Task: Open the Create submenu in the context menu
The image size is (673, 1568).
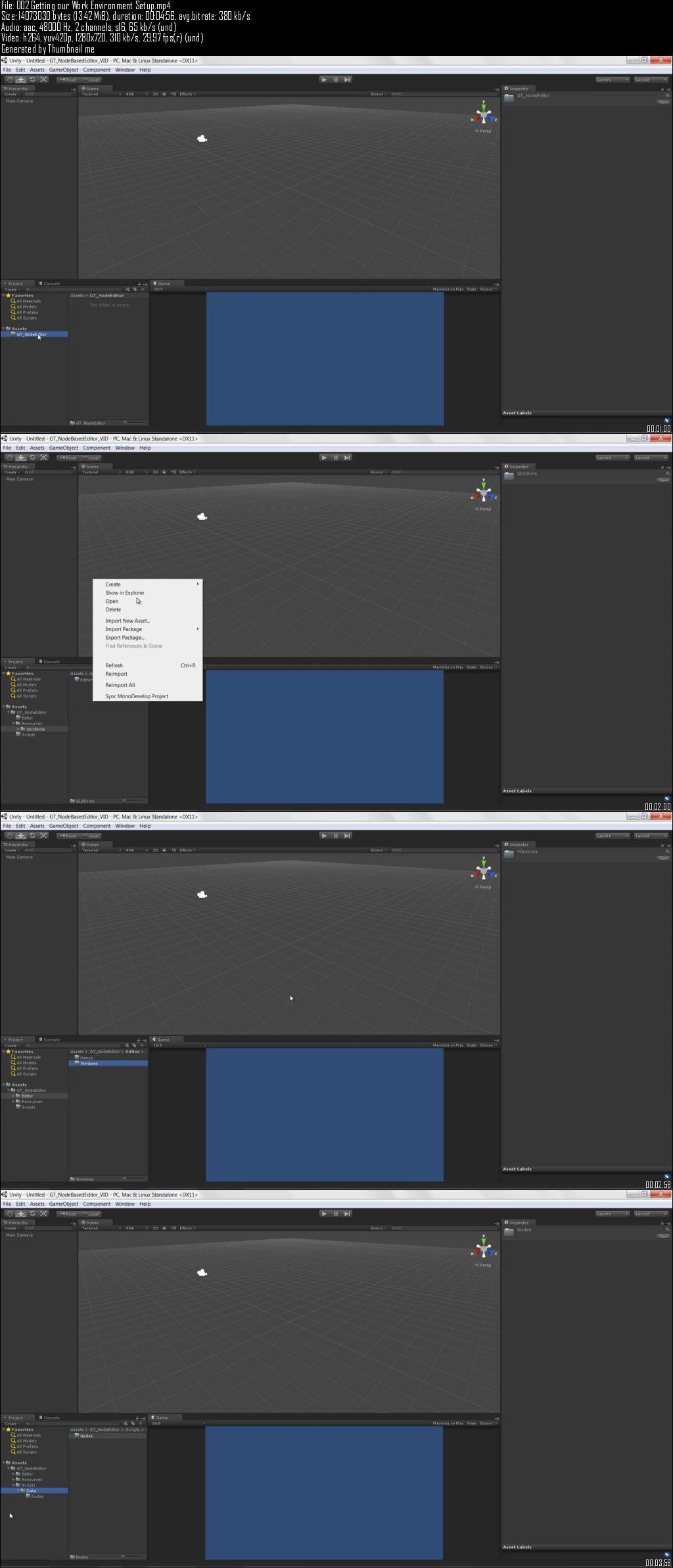Action: (x=147, y=584)
